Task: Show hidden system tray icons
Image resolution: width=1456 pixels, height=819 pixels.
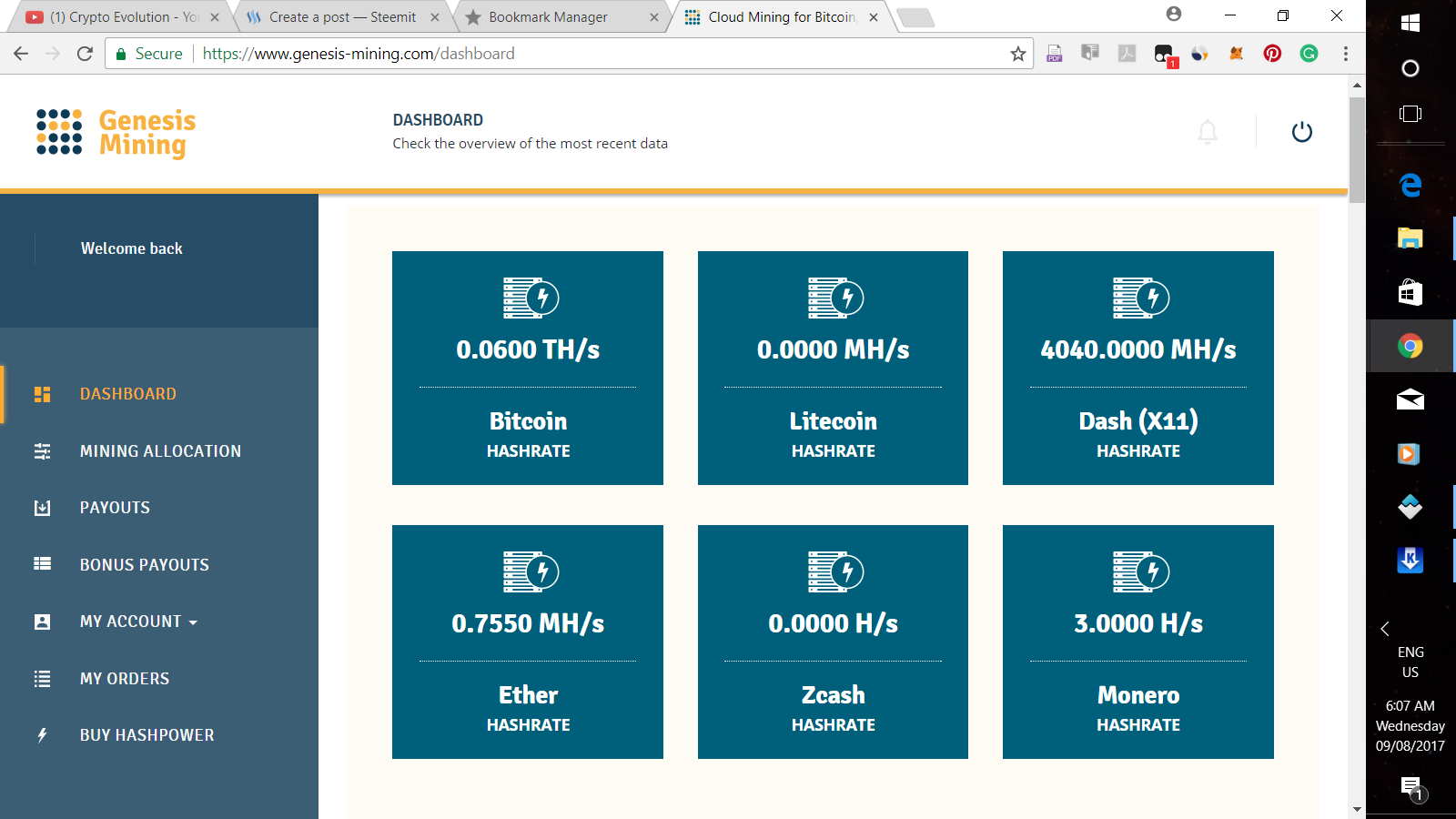Action: coord(1385,629)
